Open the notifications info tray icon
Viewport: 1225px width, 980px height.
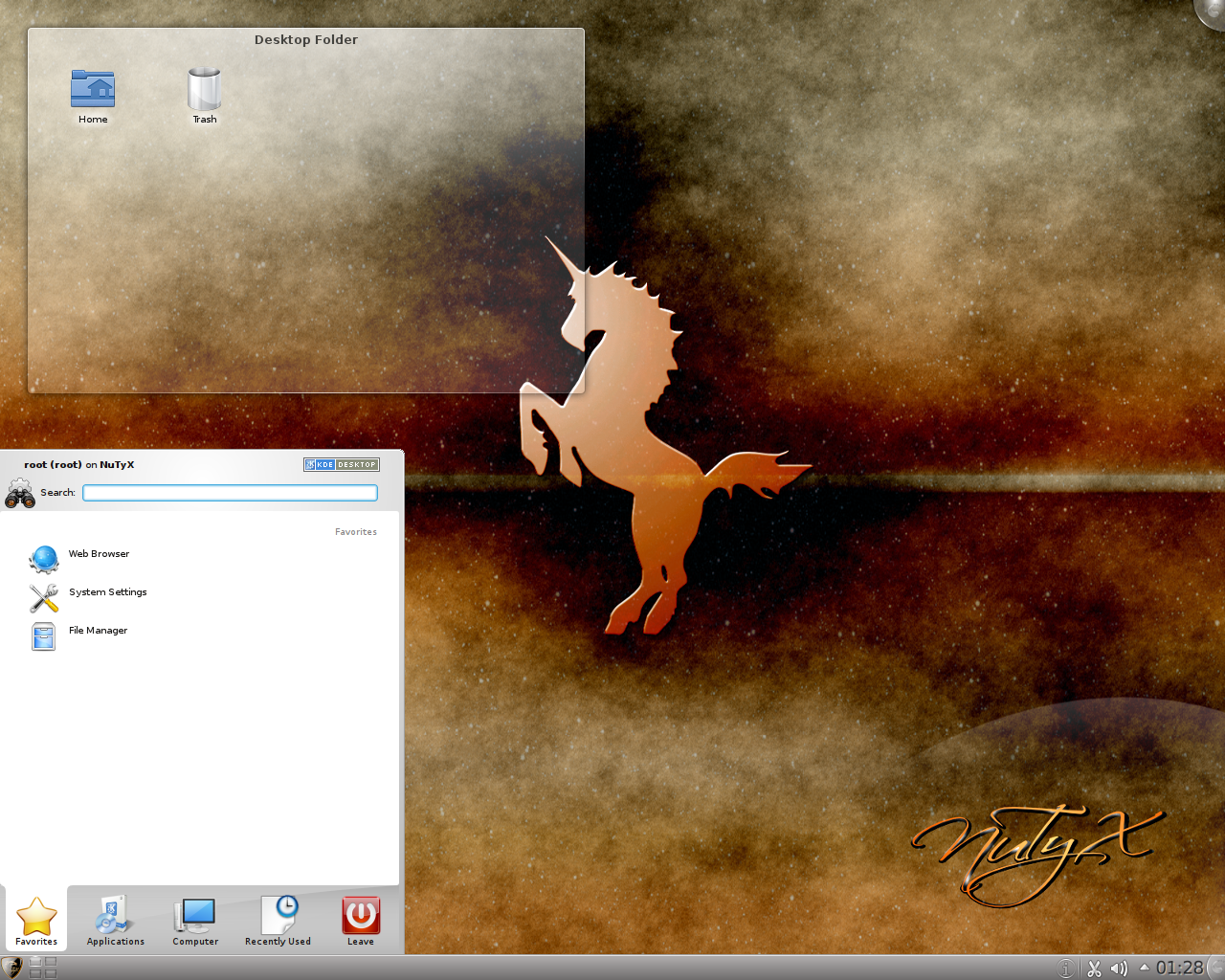click(x=1066, y=969)
